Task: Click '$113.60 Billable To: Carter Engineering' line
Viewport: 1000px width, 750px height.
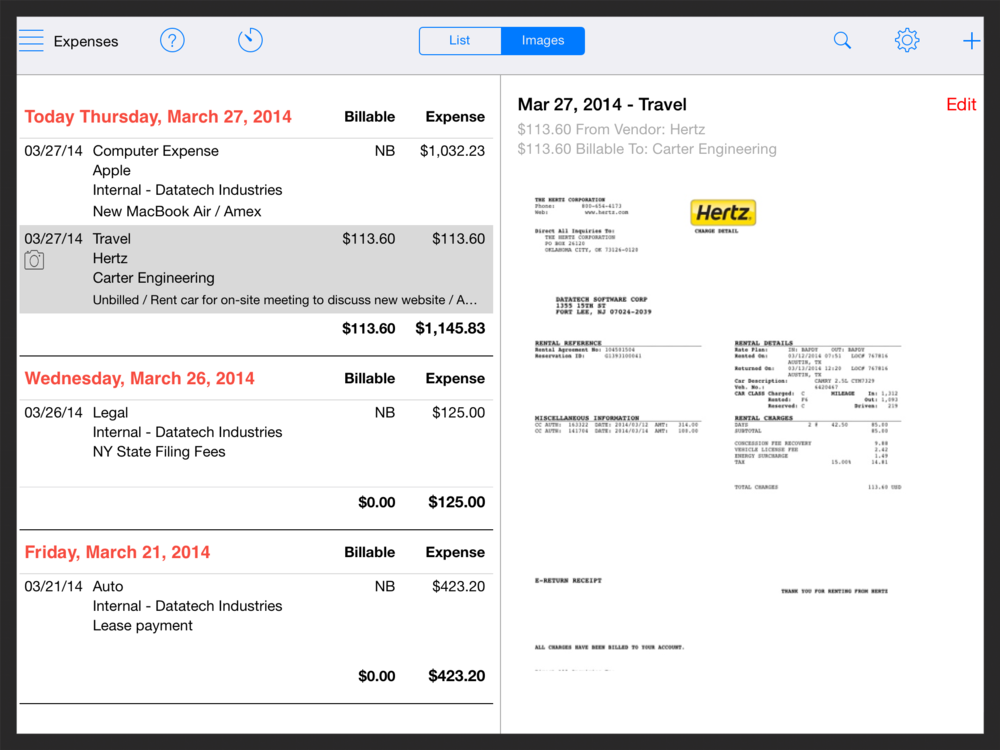Action: tap(647, 149)
